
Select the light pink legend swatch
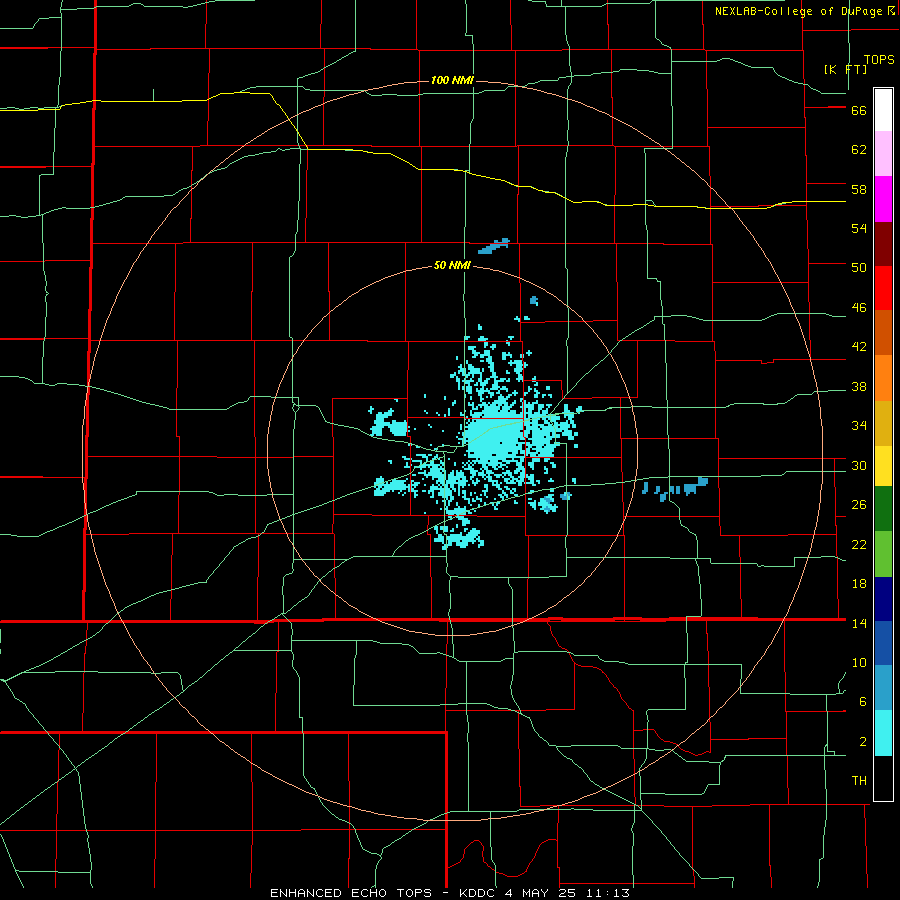[x=883, y=154]
